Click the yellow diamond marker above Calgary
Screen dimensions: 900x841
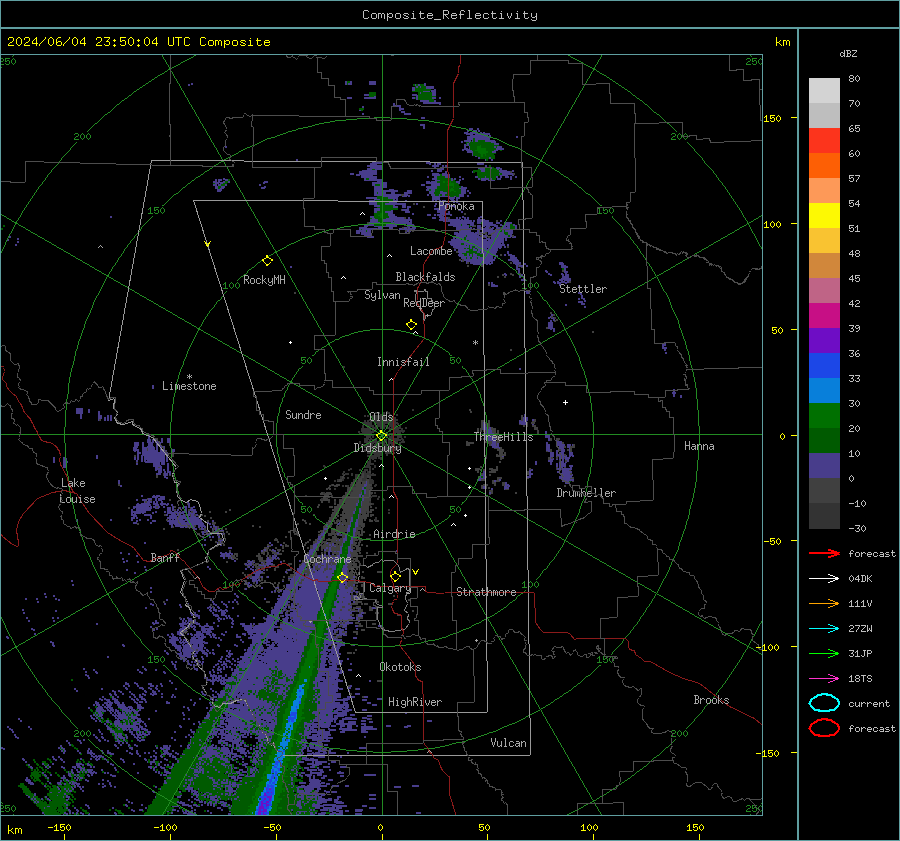pyautogui.click(x=395, y=576)
